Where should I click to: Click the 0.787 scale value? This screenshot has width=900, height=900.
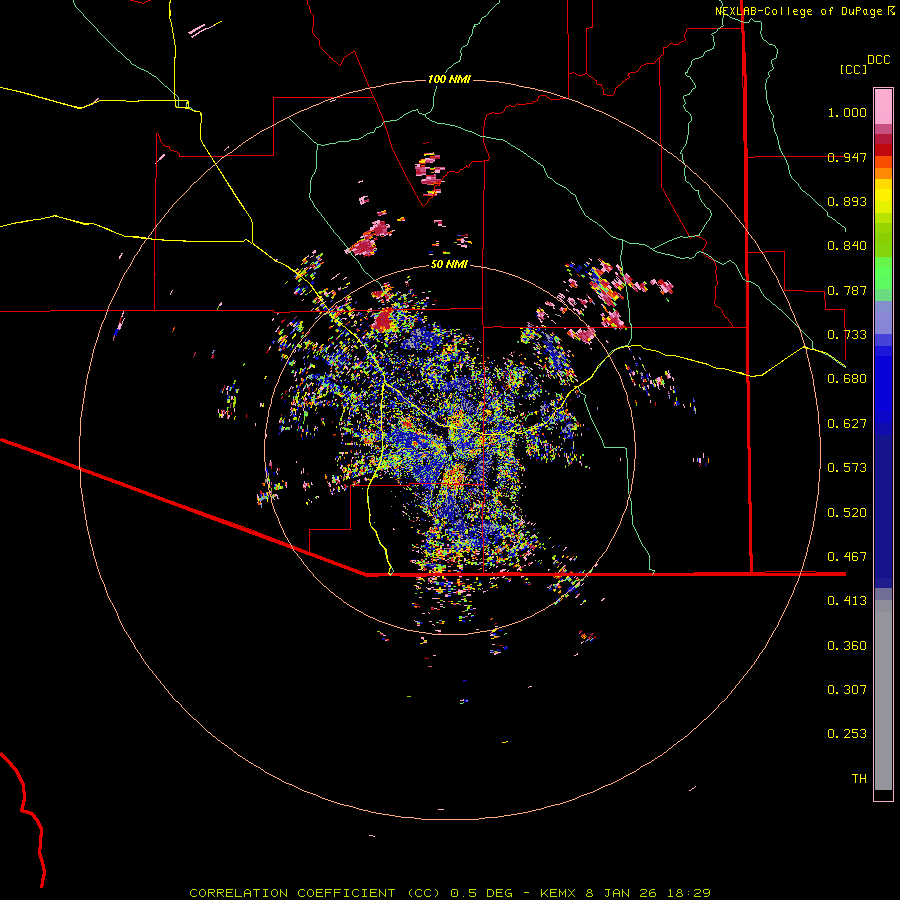coord(847,290)
